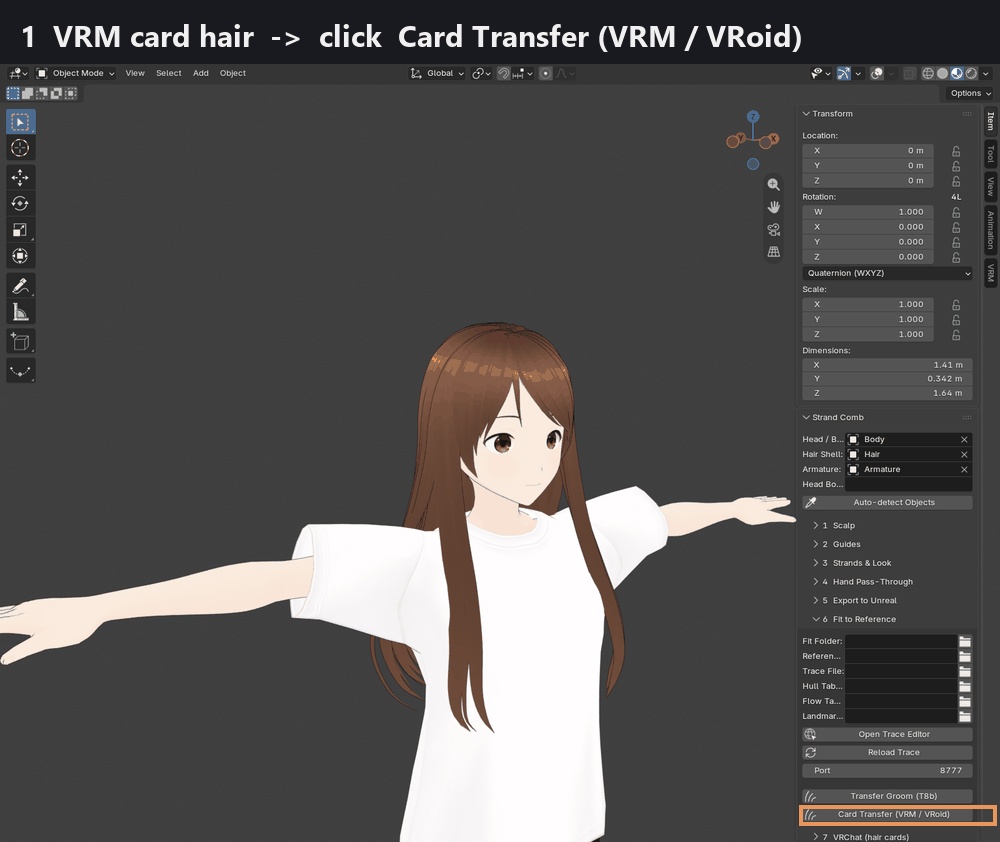The height and width of the screenshot is (842, 1000).
Task: Open the Object Mode dropdown
Action: click(x=75, y=73)
